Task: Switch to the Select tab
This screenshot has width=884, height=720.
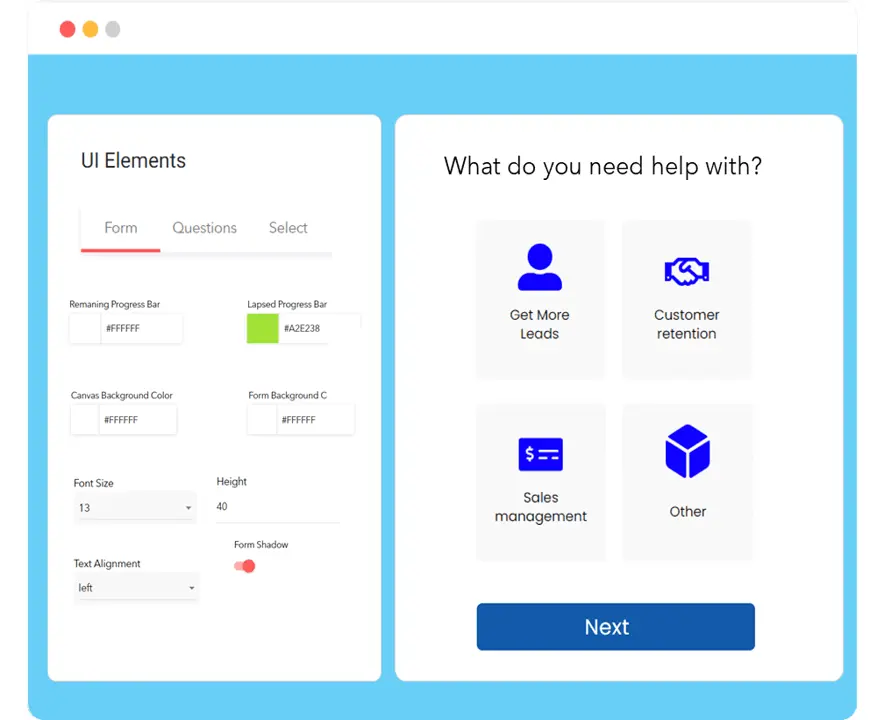Action: pyautogui.click(x=287, y=228)
